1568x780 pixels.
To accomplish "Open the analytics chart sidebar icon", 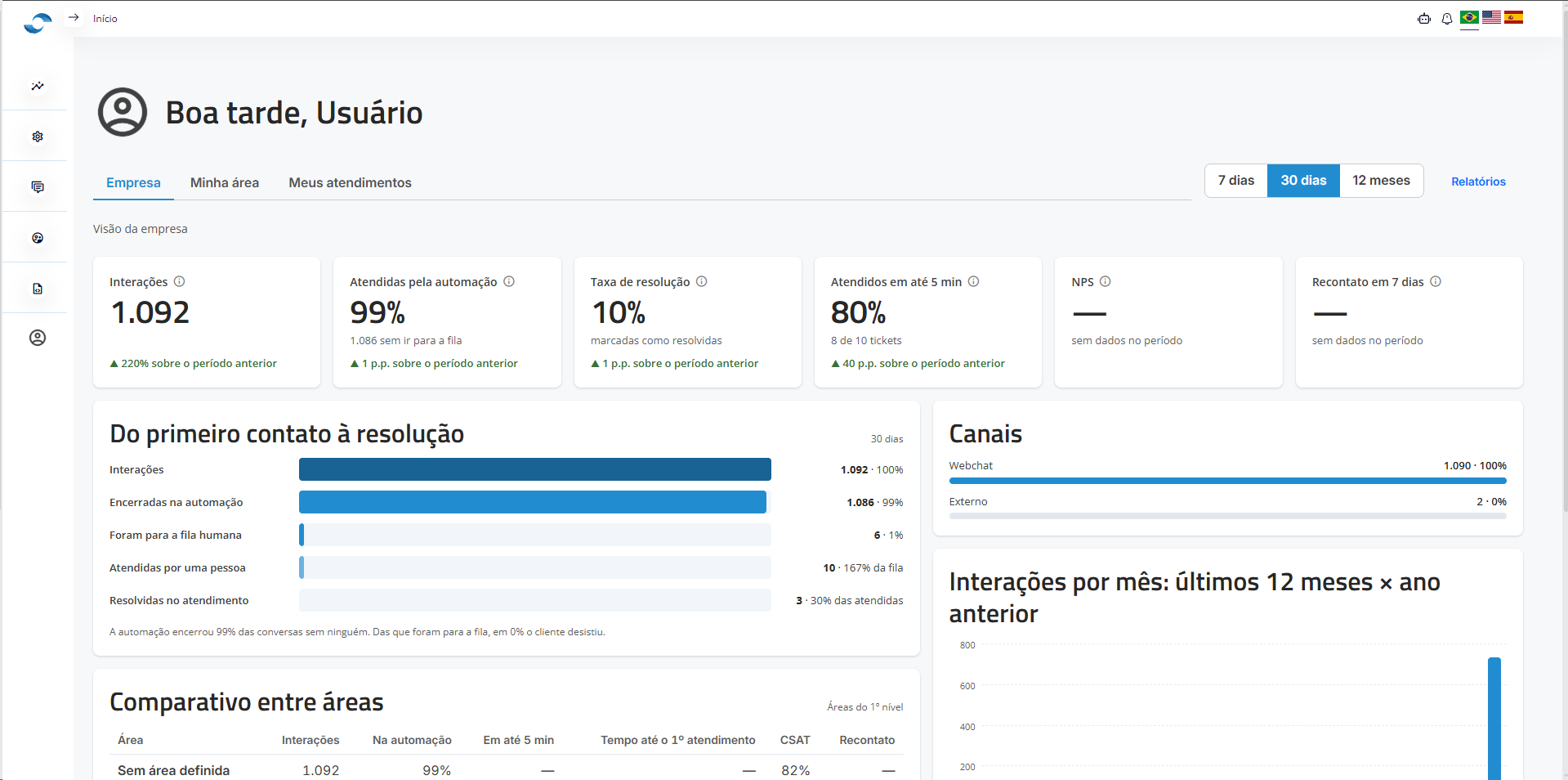I will point(38,86).
